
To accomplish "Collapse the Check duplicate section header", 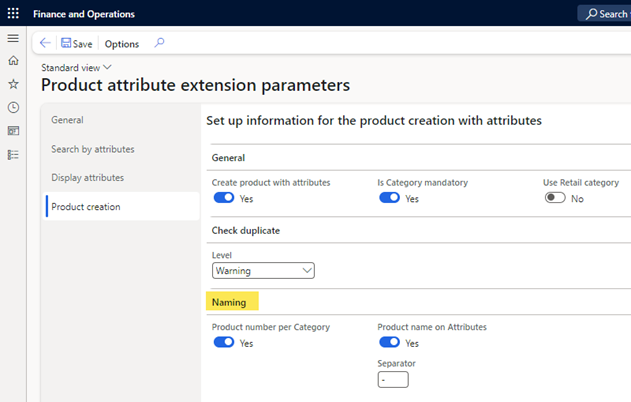I will (245, 231).
